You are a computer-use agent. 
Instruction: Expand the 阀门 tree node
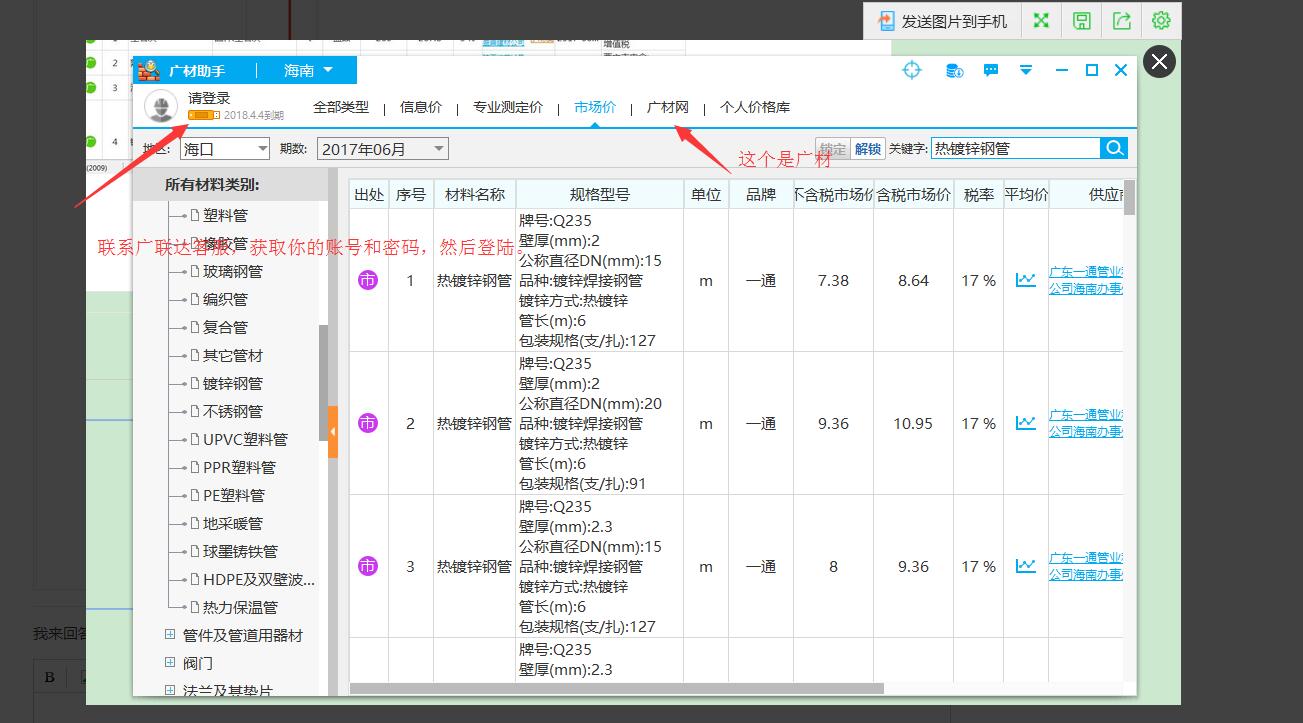coord(170,663)
